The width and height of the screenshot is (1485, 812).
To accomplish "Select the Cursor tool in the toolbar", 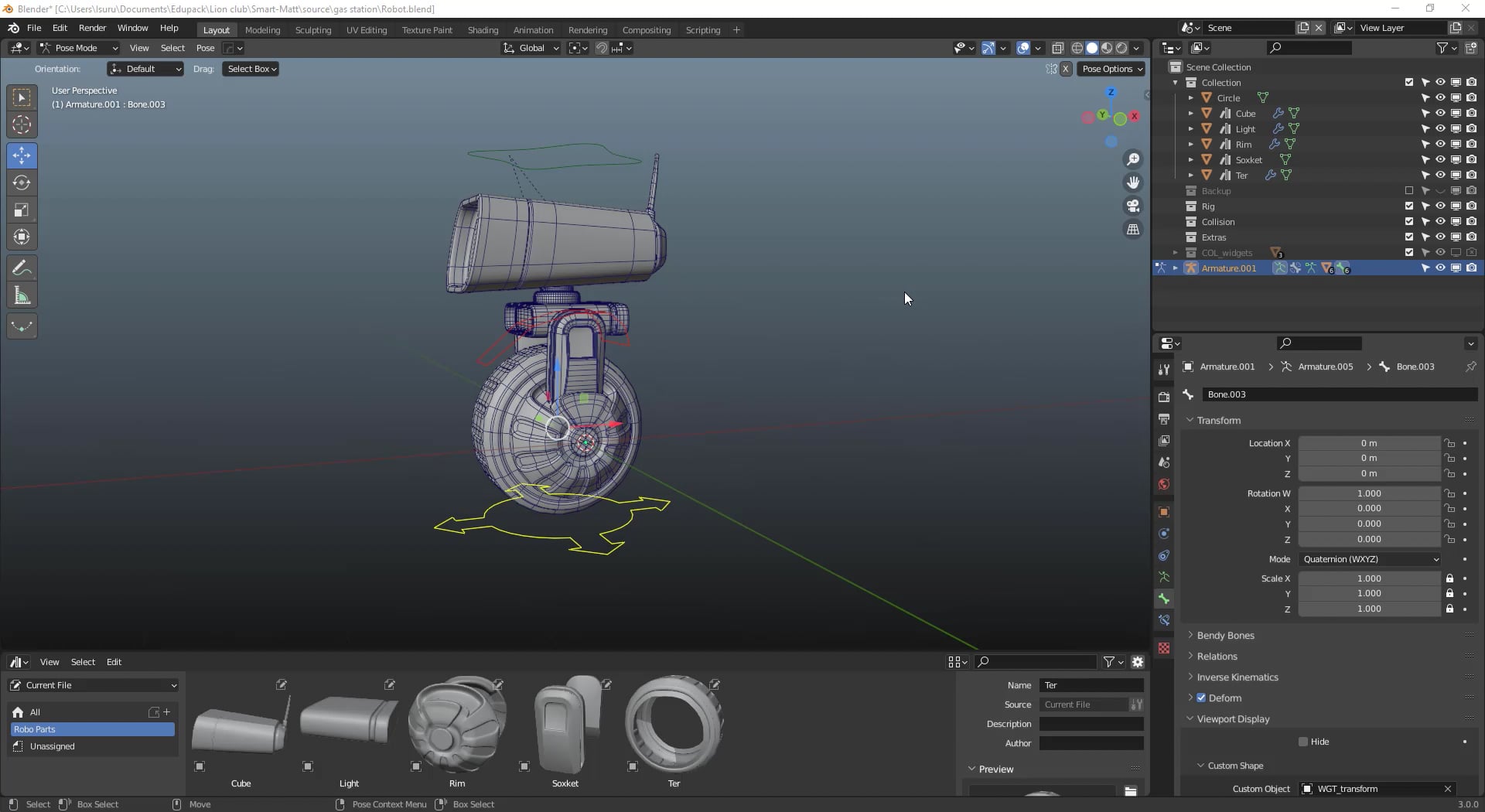I will point(22,125).
